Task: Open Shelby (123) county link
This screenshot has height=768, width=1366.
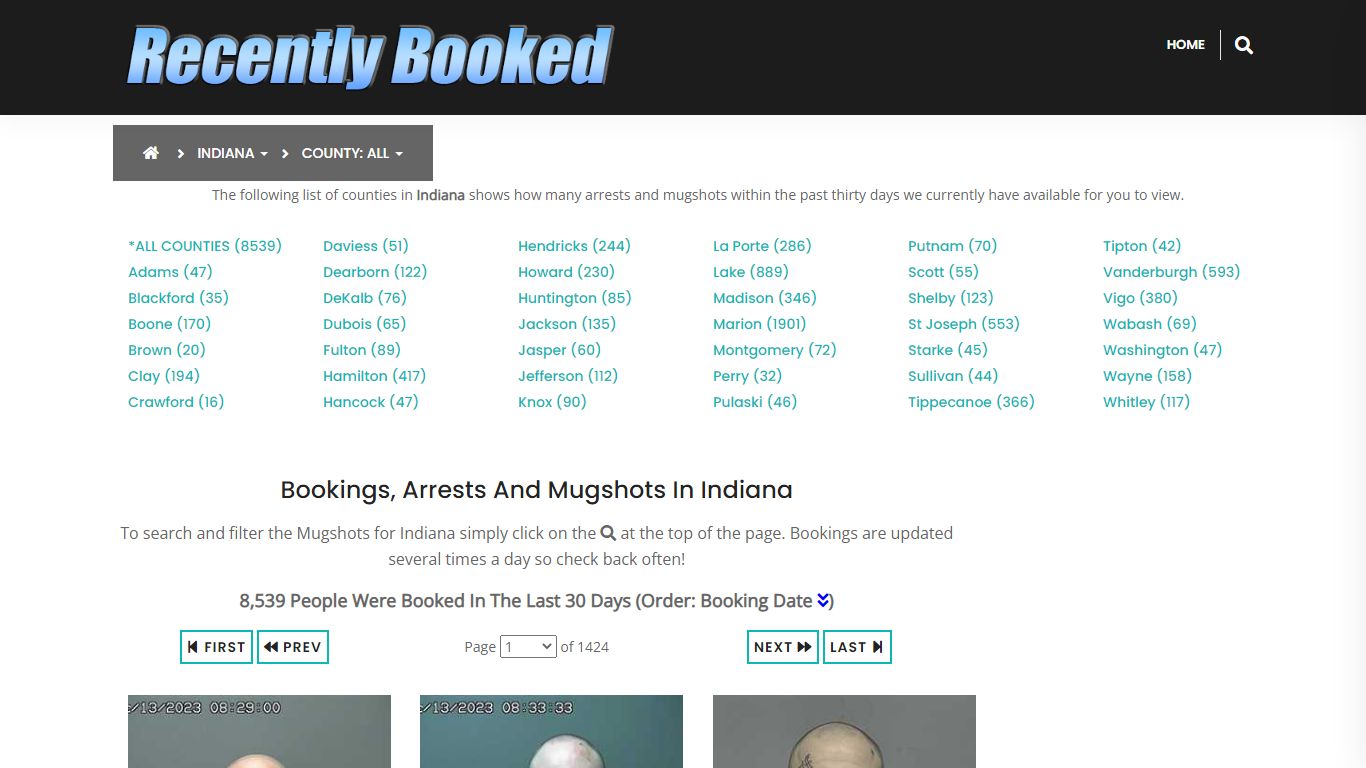Action: pyautogui.click(x=951, y=298)
